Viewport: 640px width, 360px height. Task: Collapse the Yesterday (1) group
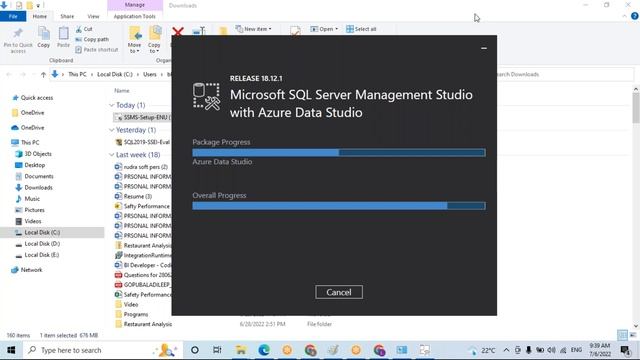111,130
